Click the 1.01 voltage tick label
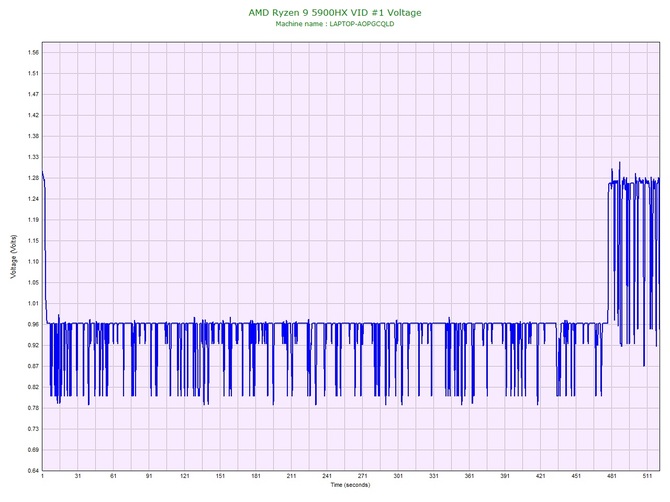 coord(33,304)
